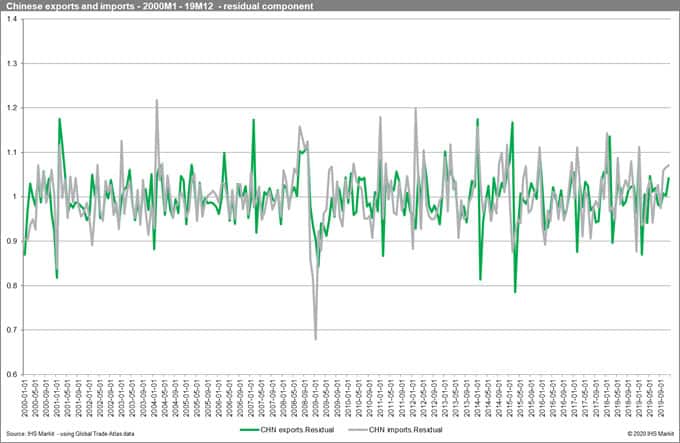The height and width of the screenshot is (443, 680).
Task: Click the lowest green exports trough below 0.6
Action: 515,292
